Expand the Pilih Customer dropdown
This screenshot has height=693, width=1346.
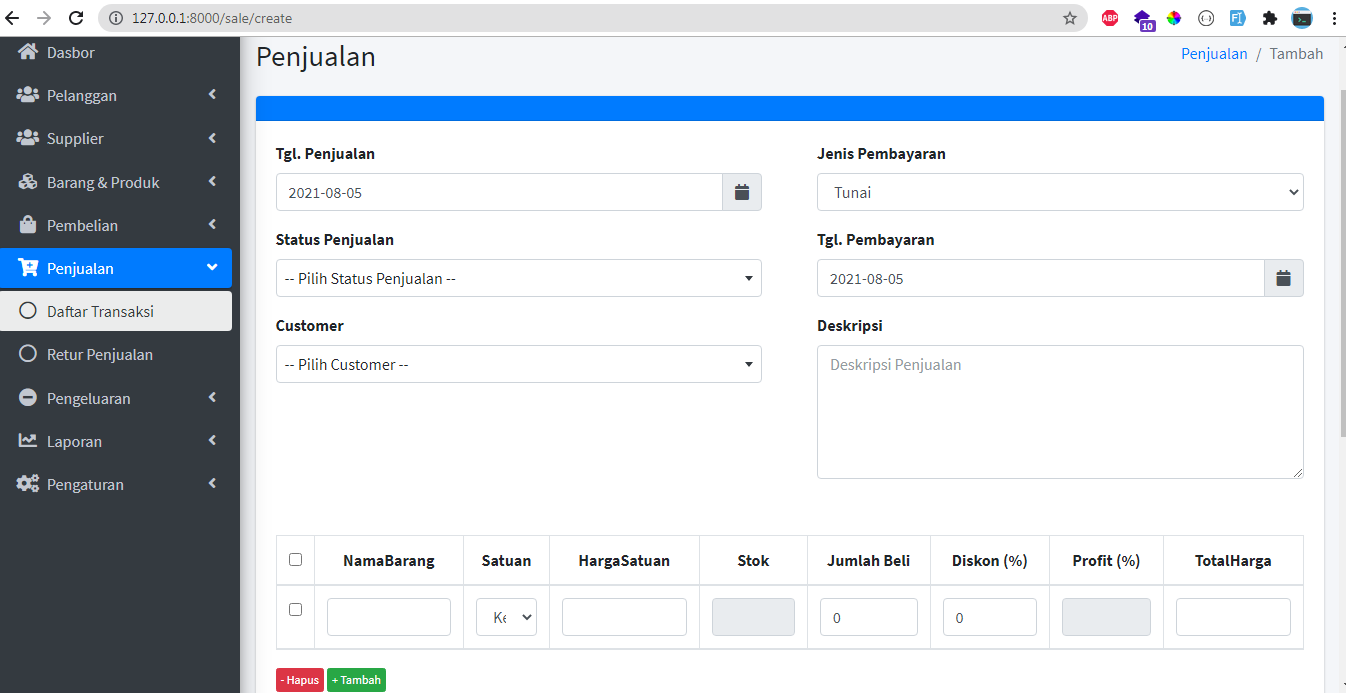(x=518, y=364)
